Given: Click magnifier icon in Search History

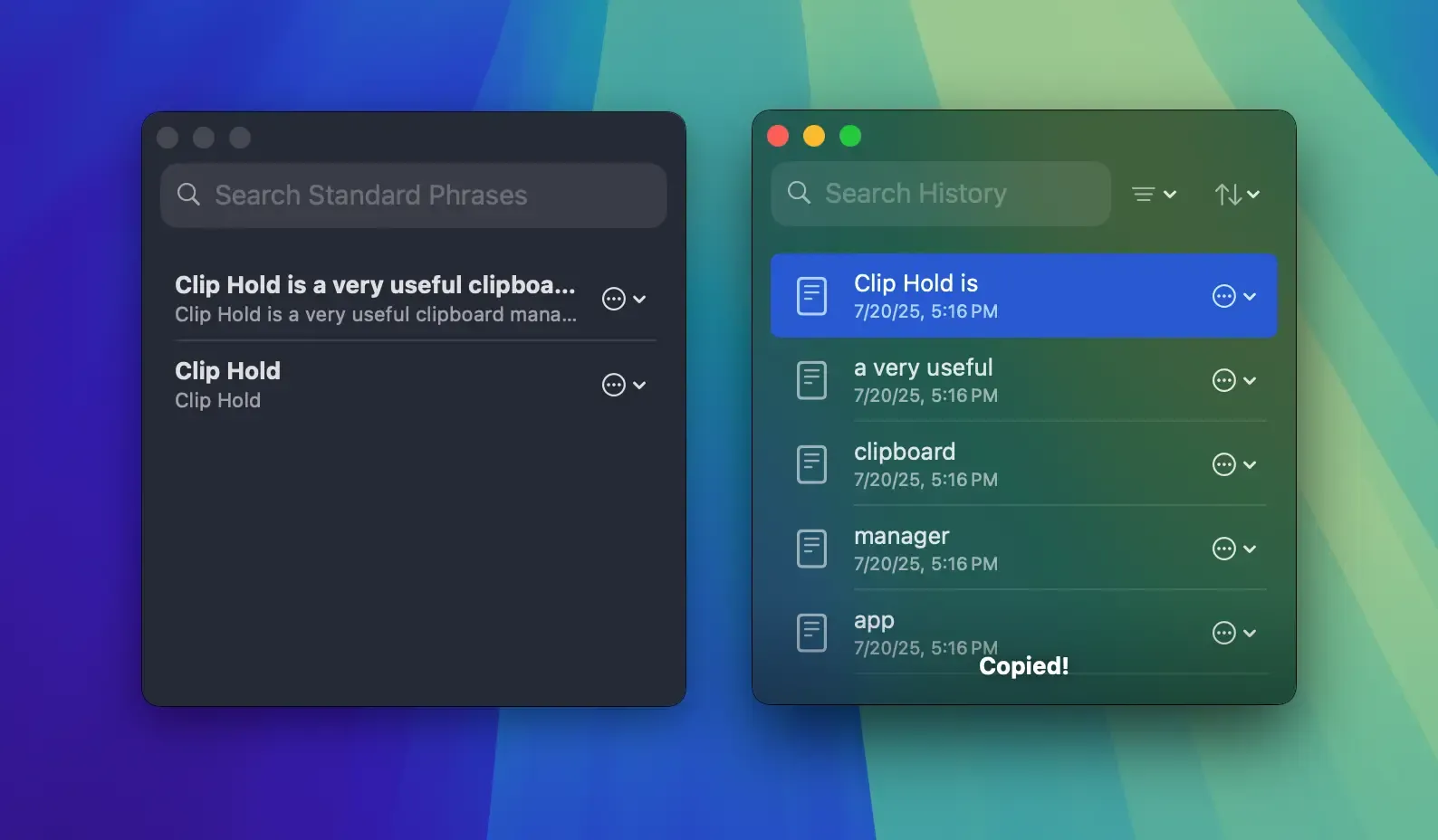Looking at the screenshot, I should pyautogui.click(x=799, y=193).
